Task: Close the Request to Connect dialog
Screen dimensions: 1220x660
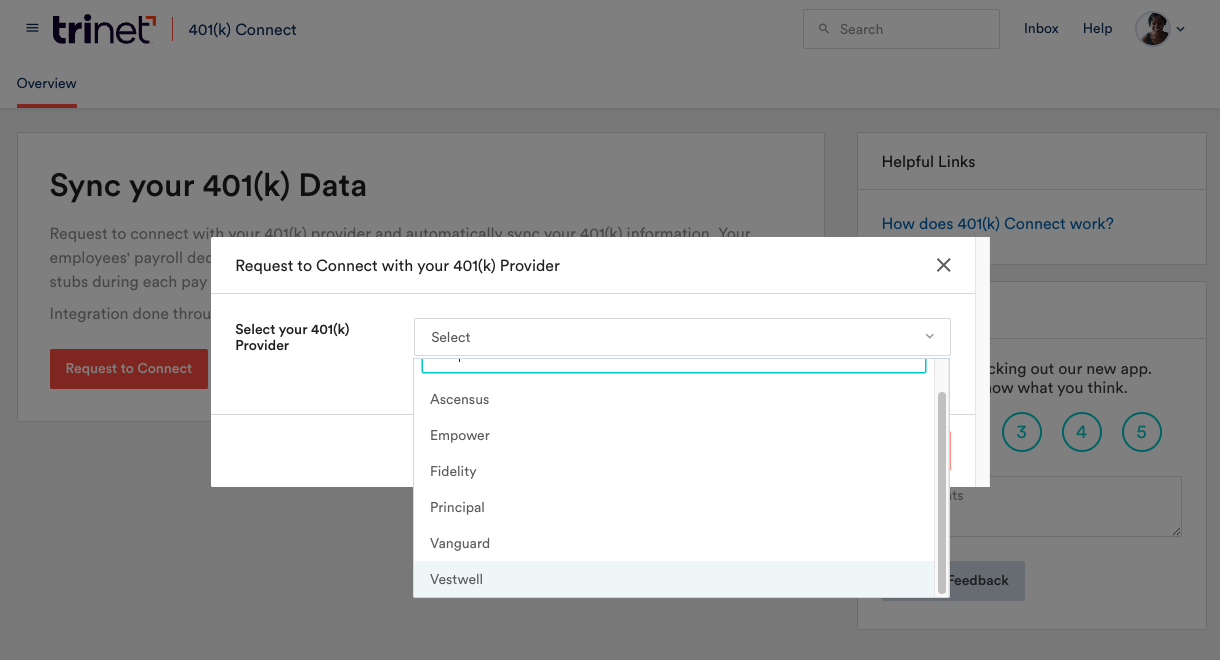Action: click(943, 265)
